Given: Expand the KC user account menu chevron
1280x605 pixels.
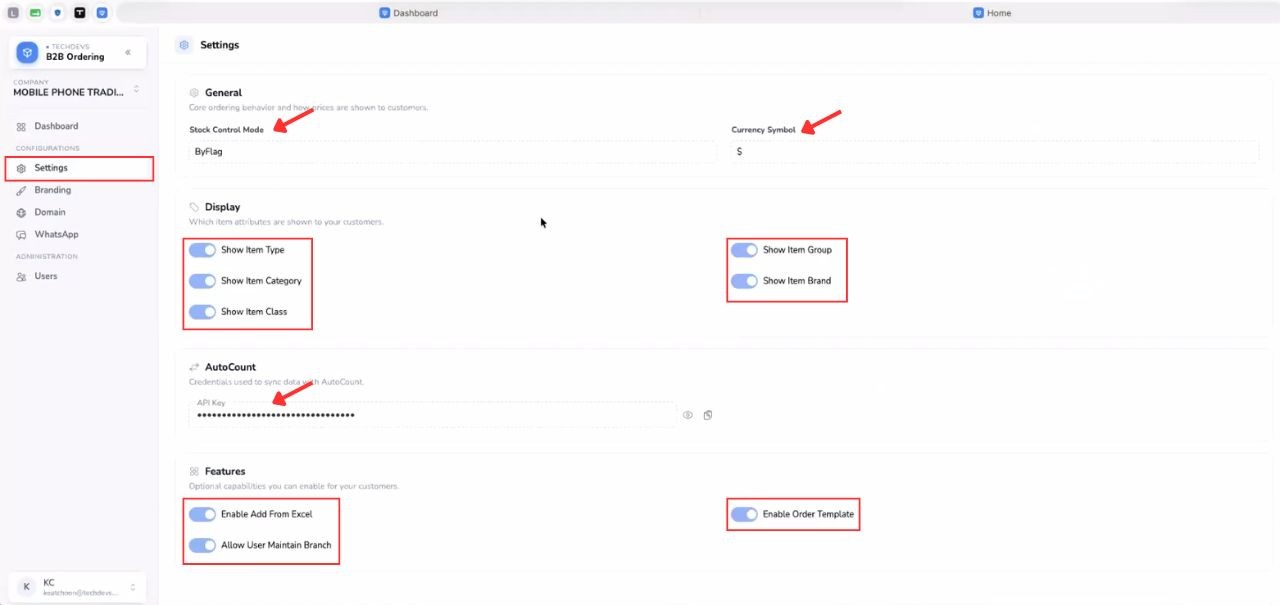Looking at the screenshot, I should coord(133,587).
